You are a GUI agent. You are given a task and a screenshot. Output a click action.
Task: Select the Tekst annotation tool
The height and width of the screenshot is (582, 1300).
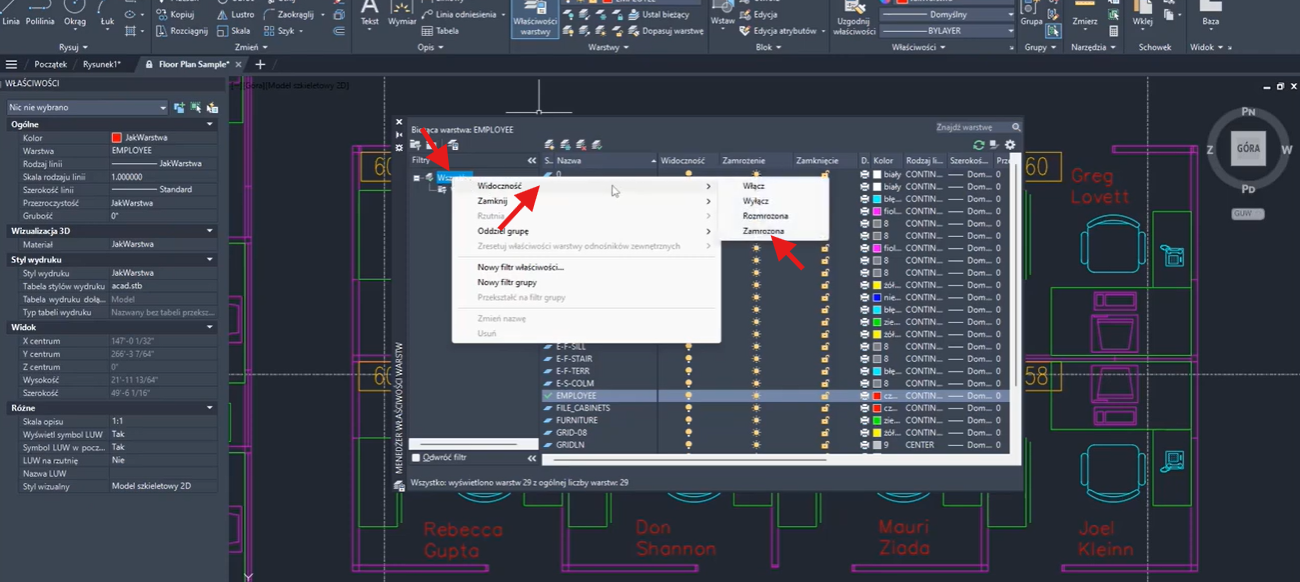[x=369, y=13]
